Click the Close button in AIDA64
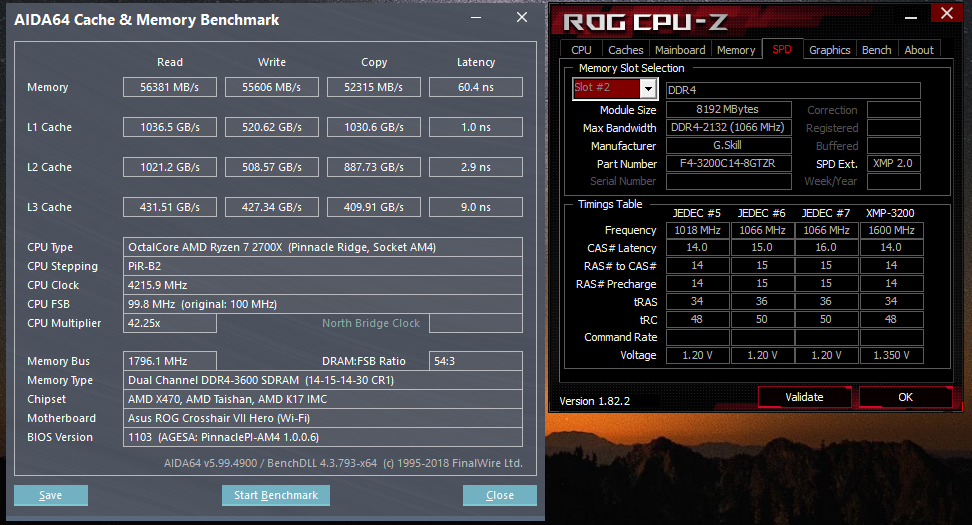Screen dimensions: 972x525 [x=500, y=495]
